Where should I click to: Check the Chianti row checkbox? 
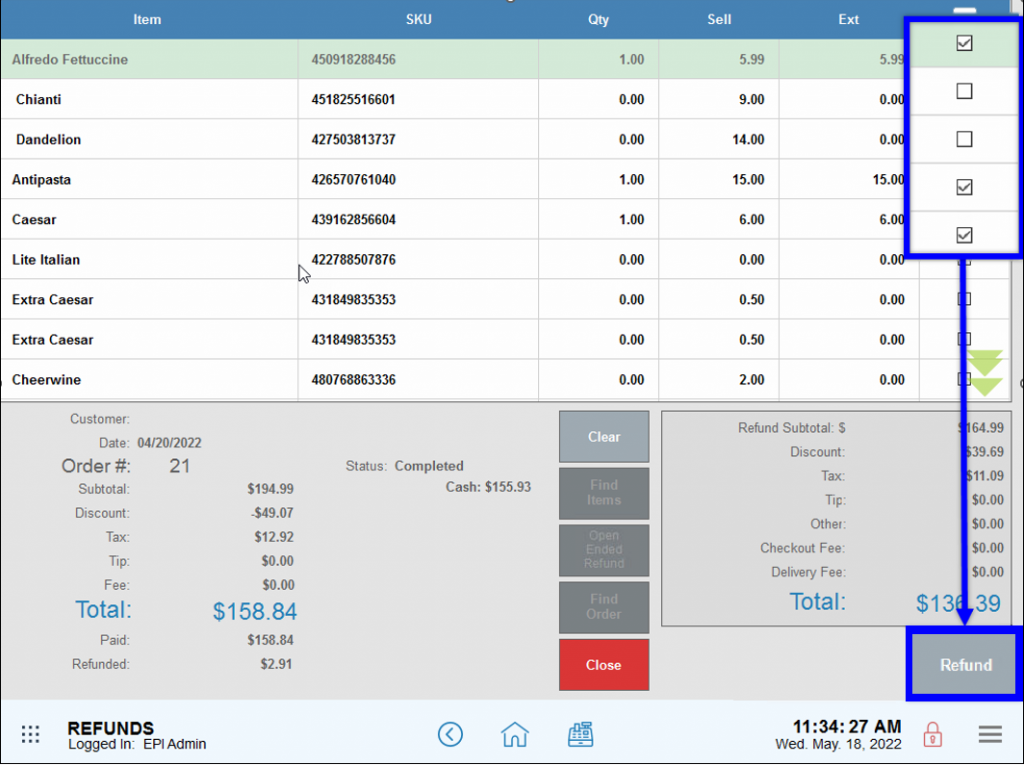(x=963, y=91)
